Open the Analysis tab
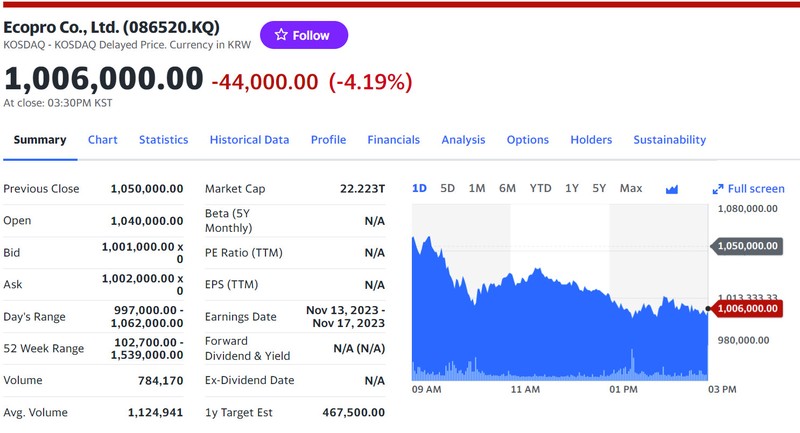This screenshot has height=433, width=800. coord(463,140)
